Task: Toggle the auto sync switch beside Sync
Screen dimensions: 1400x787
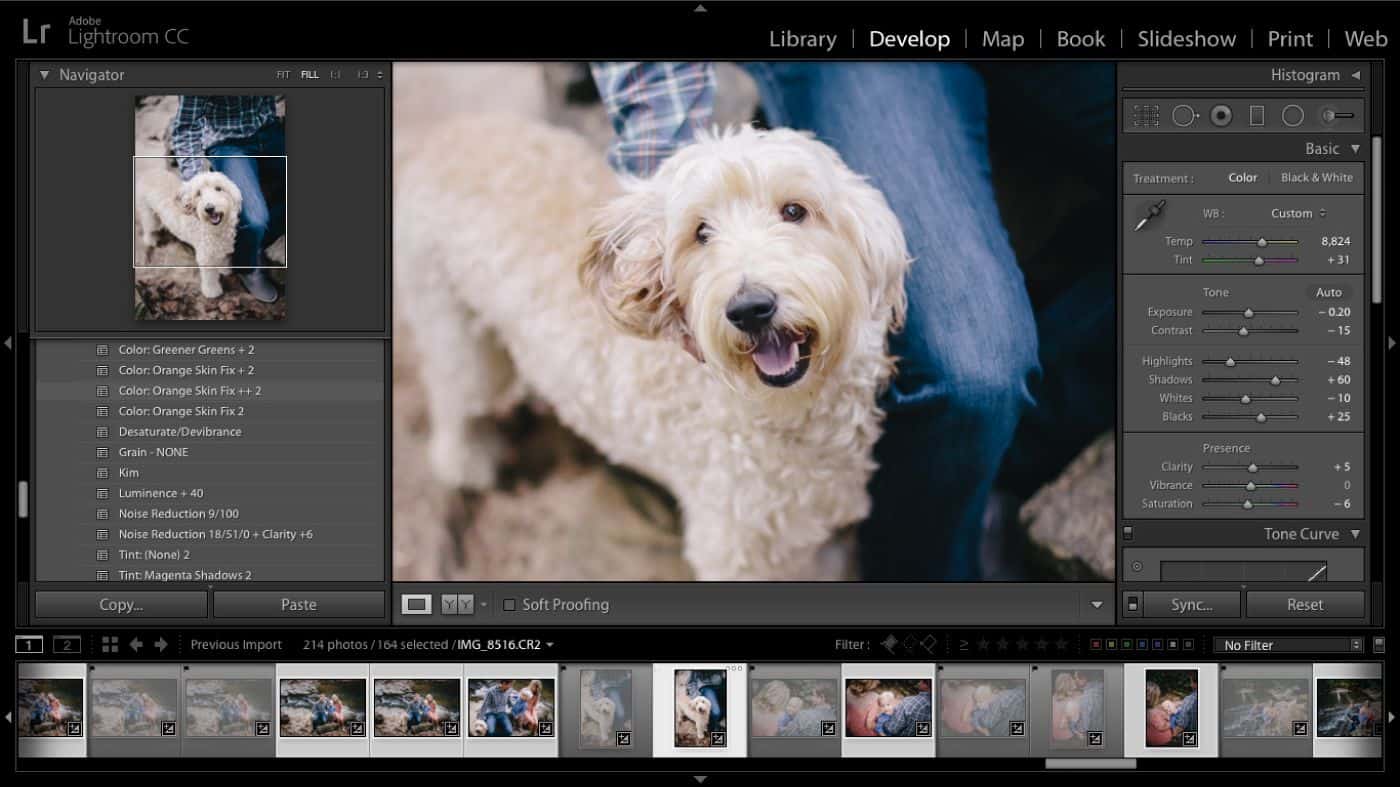Action: pos(1131,605)
